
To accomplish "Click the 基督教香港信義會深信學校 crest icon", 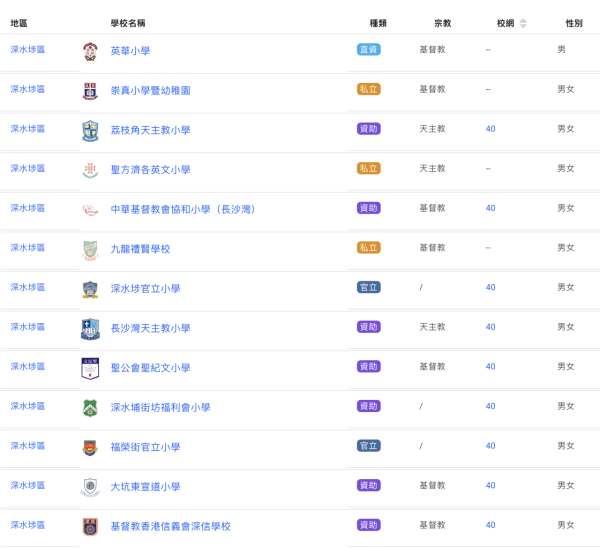I will (x=90, y=527).
